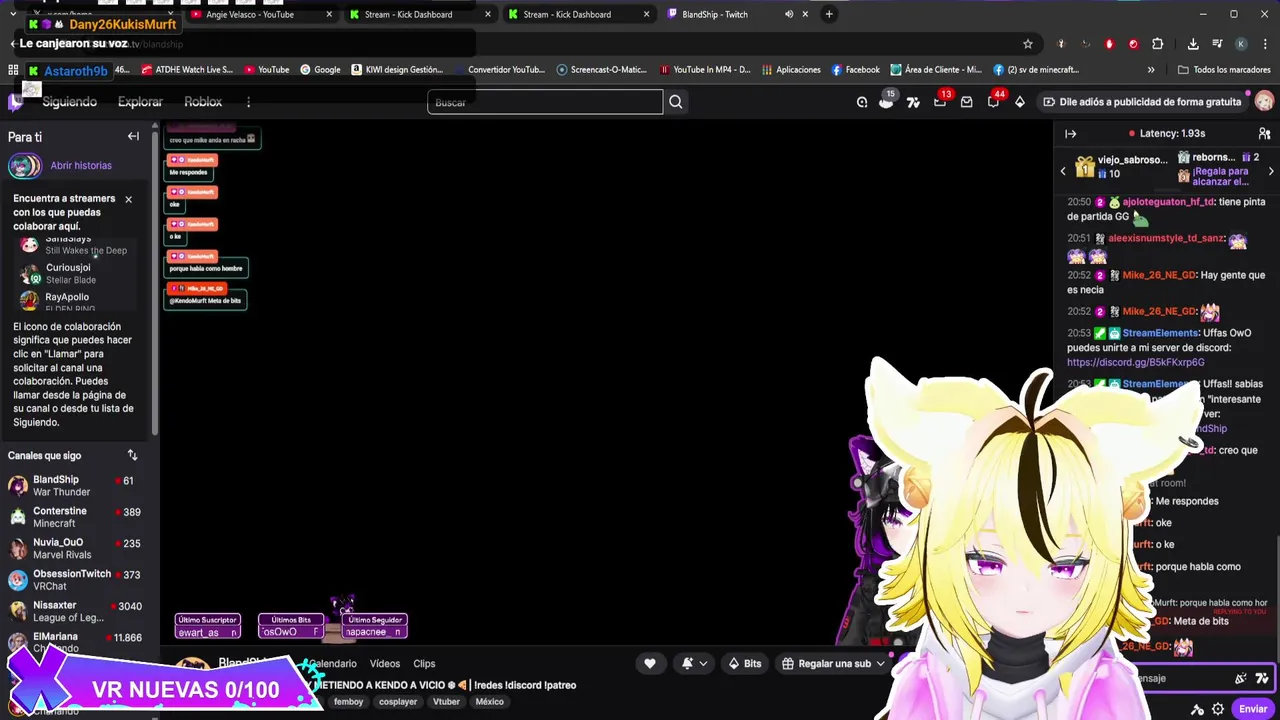Viewport: 1280px width, 720px height.
Task: Click the Enviar button
Action: coord(1253,709)
